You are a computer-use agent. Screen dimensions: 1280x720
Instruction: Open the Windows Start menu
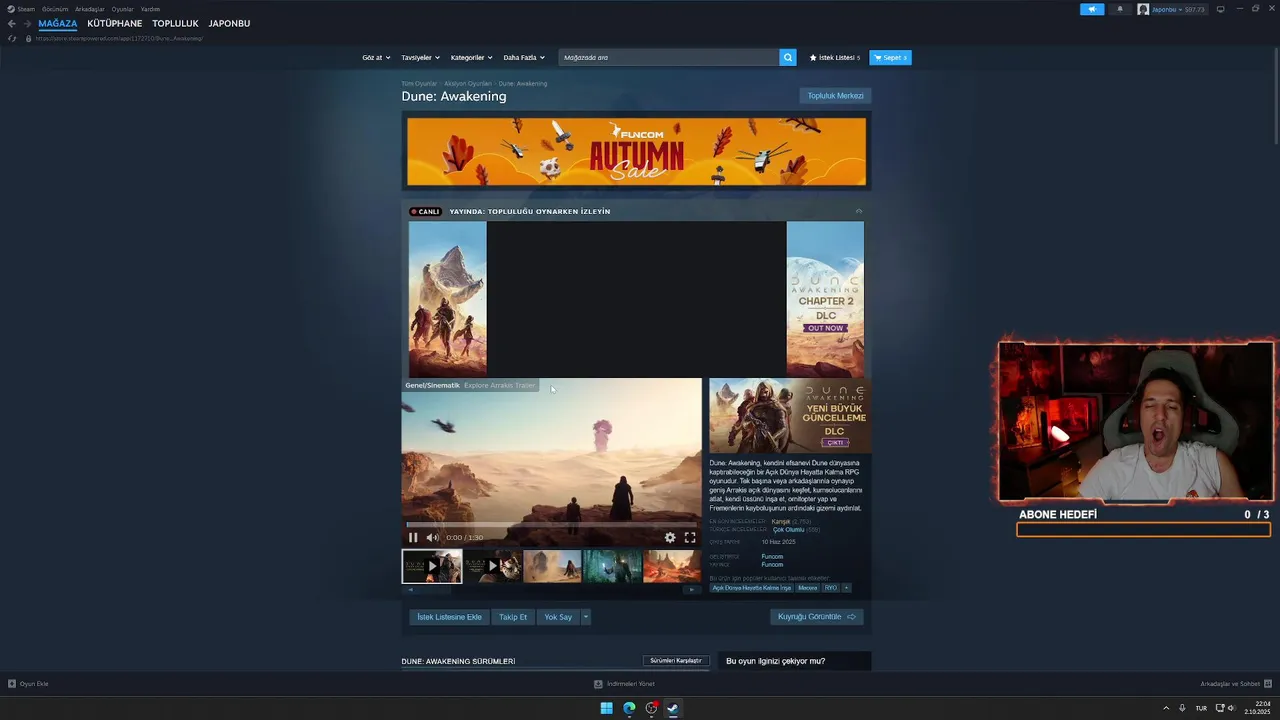(x=606, y=708)
